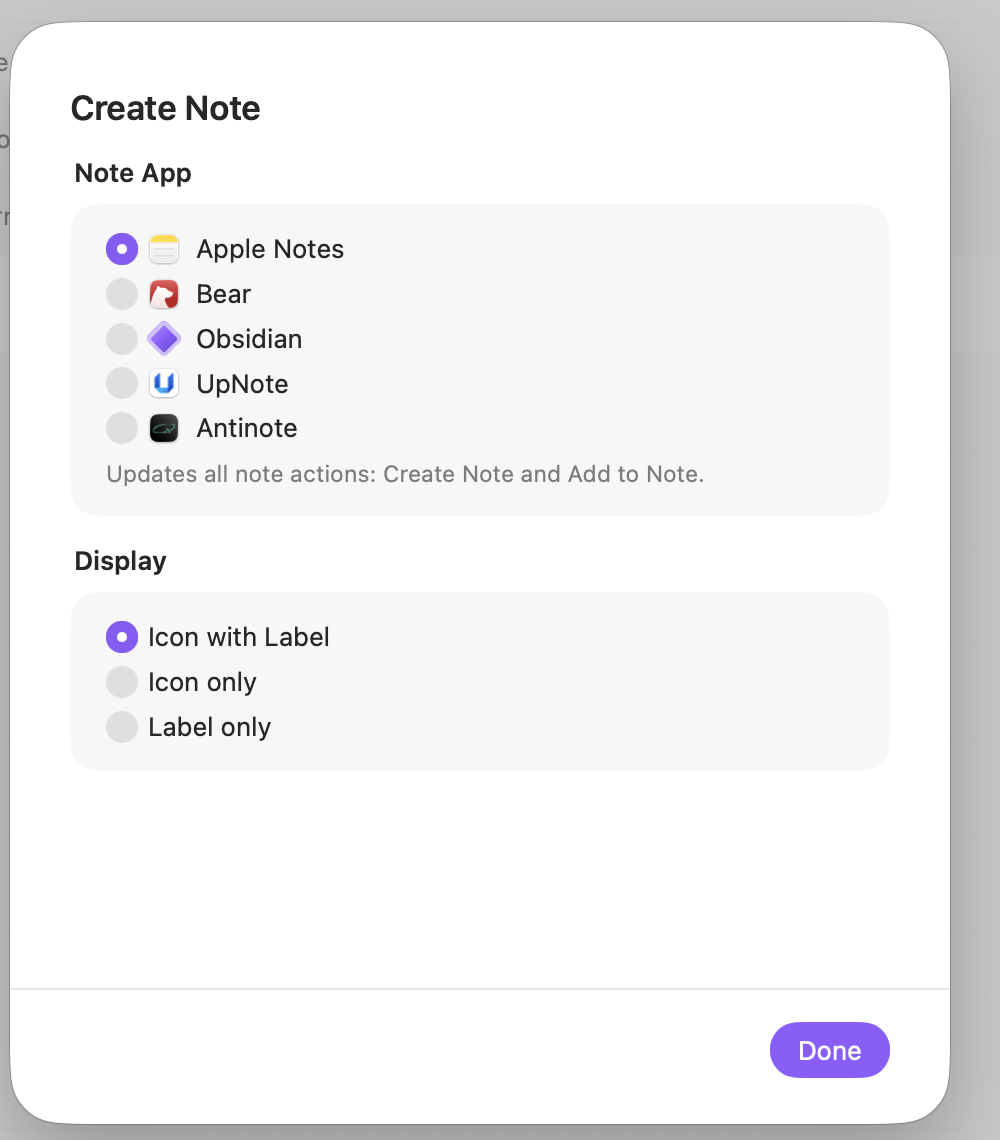The width and height of the screenshot is (1000, 1140).
Task: Click the Icon with Label text
Action: 239,637
